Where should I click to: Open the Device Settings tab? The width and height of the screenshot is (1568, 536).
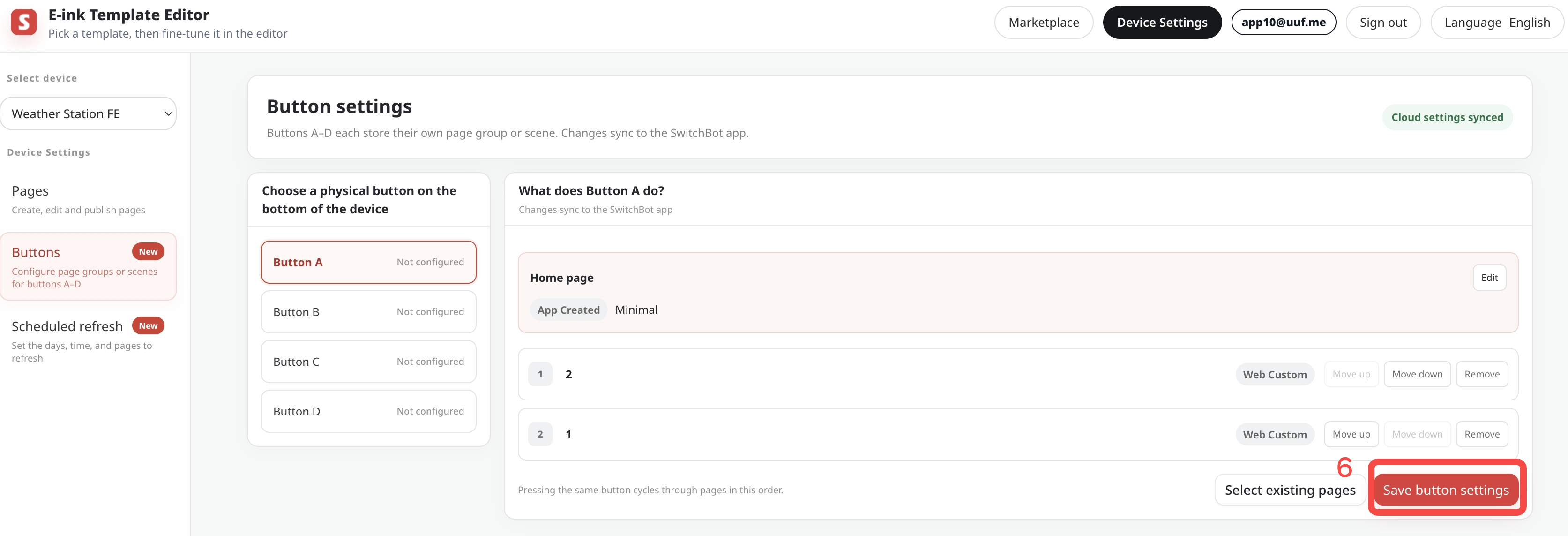1162,23
